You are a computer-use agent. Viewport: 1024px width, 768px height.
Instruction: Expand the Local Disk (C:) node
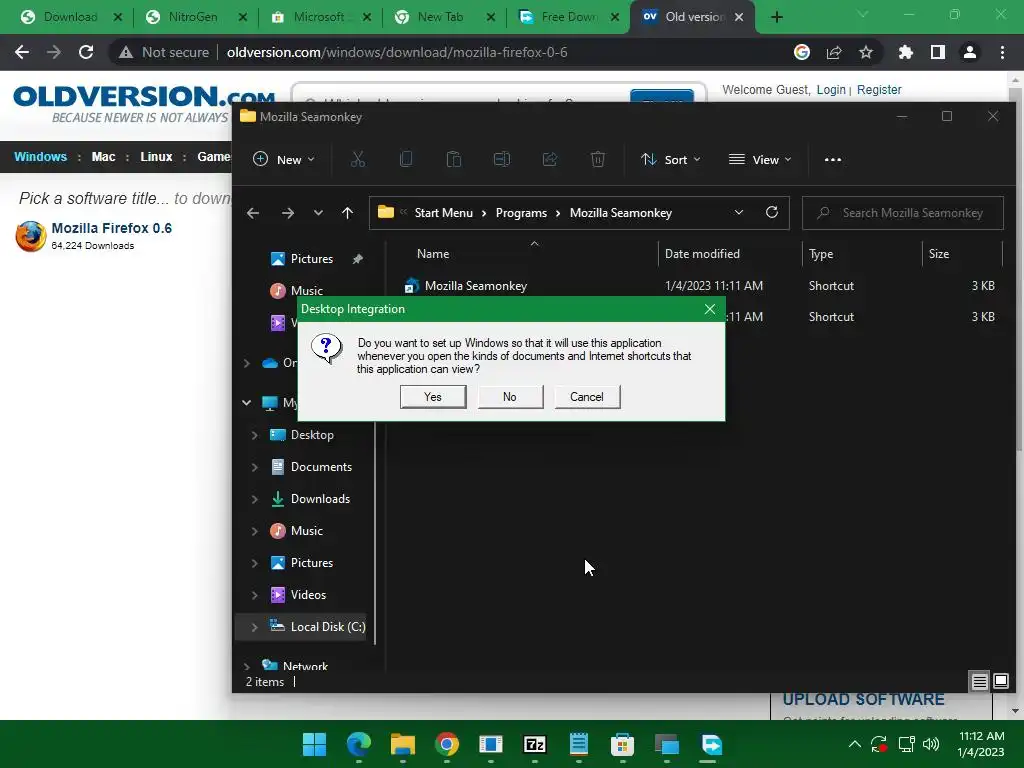click(x=254, y=627)
